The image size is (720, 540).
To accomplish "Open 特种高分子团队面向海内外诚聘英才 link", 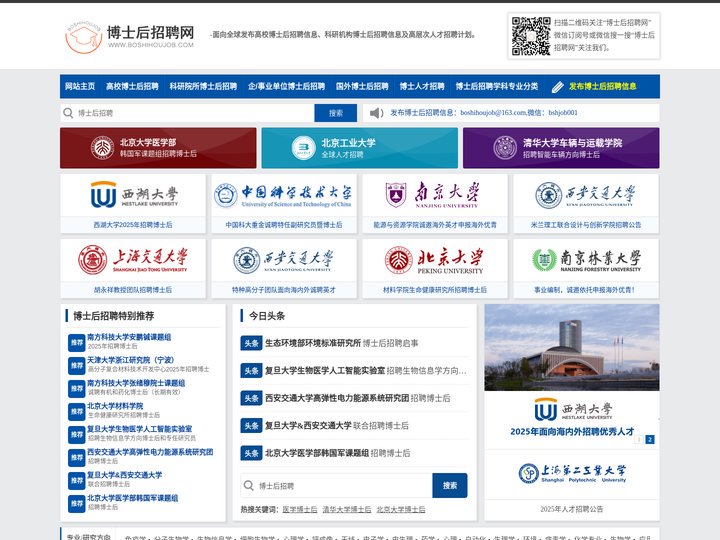I will tap(284, 290).
